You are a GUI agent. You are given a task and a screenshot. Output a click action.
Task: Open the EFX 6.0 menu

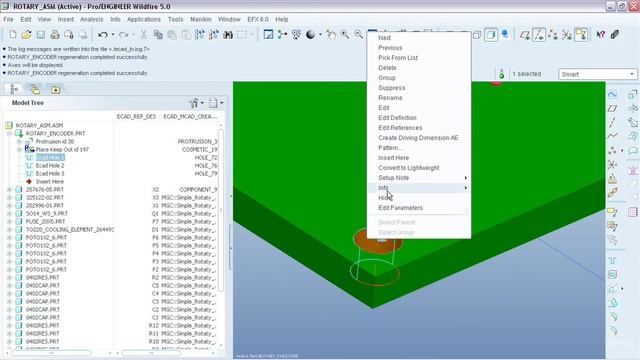[258, 19]
